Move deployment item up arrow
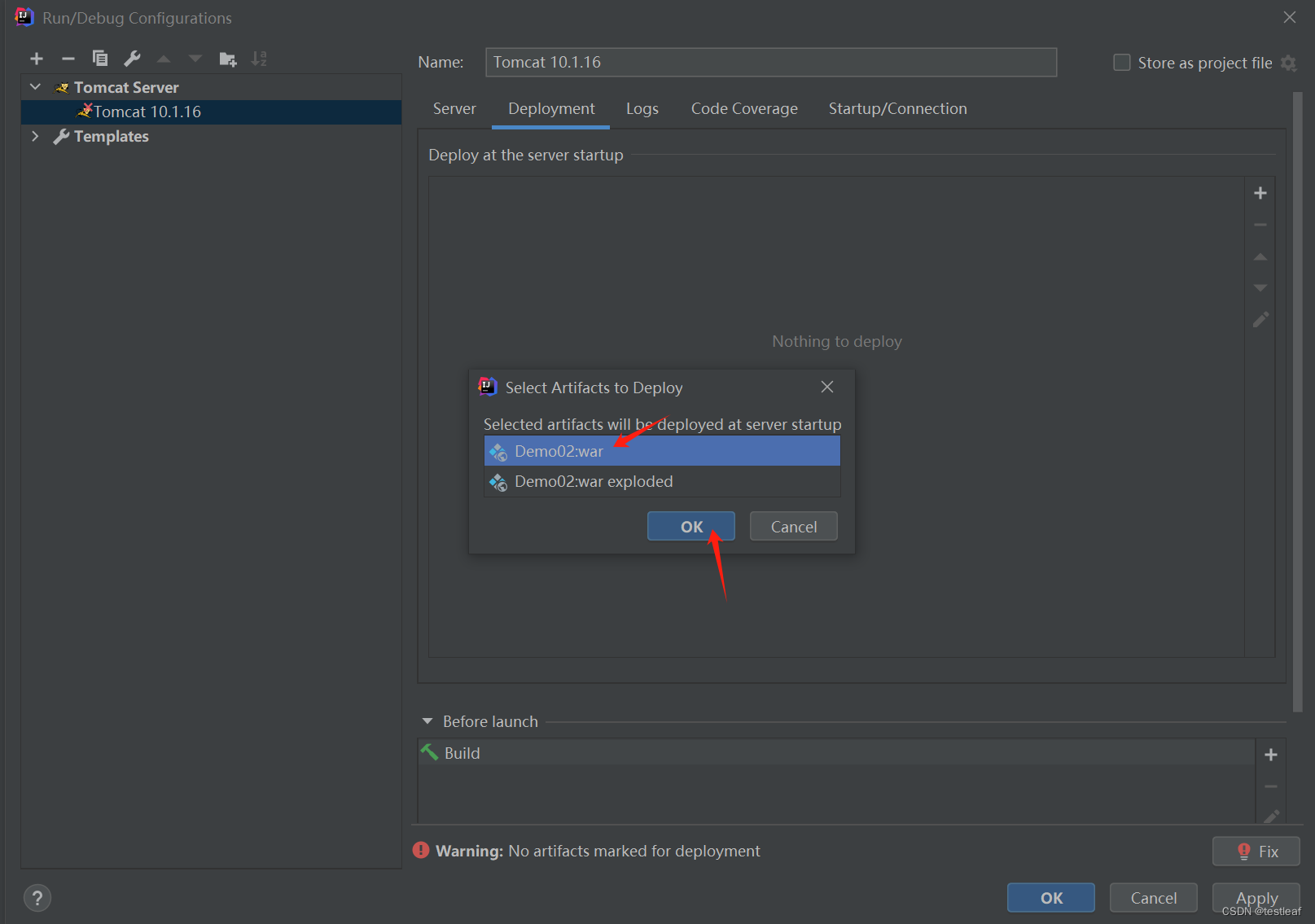Viewport: 1315px width, 924px height. tap(1260, 256)
